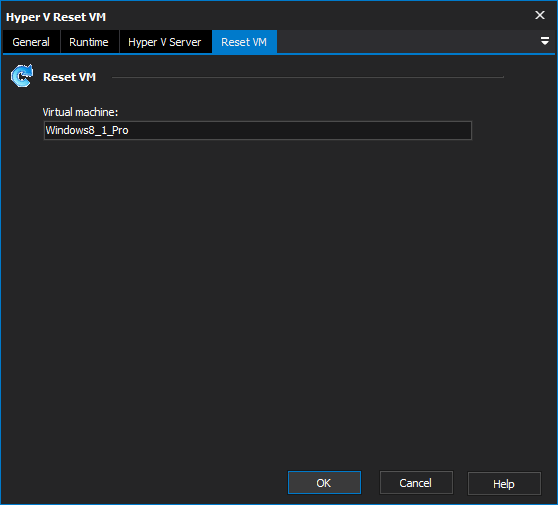Dismiss dialog with Cancel button
The width and height of the screenshot is (558, 505).
click(416, 483)
